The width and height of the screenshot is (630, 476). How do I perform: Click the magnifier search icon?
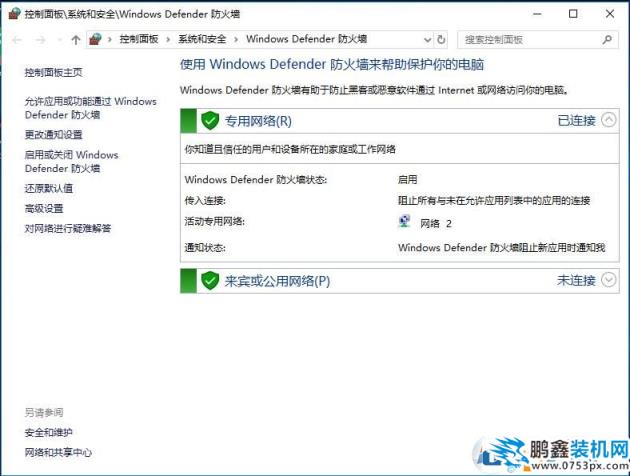(x=607, y=39)
